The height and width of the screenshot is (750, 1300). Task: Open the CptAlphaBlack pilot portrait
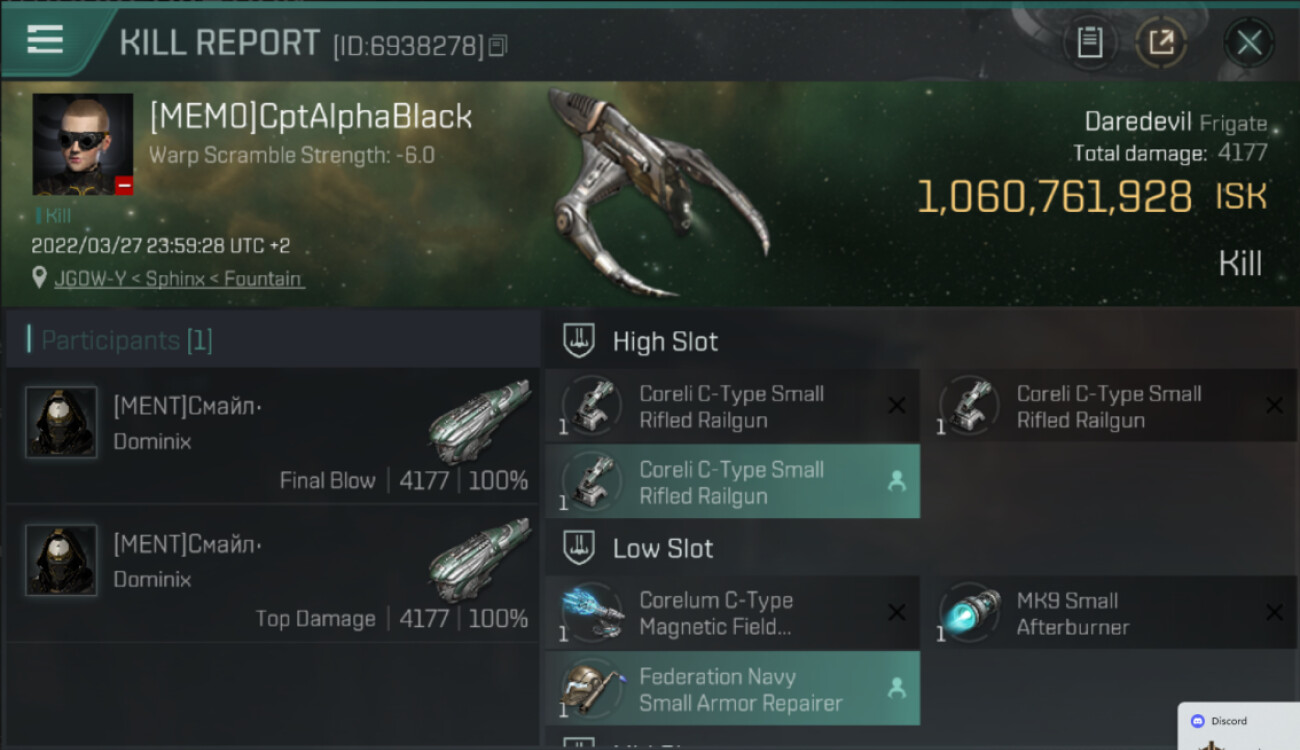pyautogui.click(x=83, y=144)
